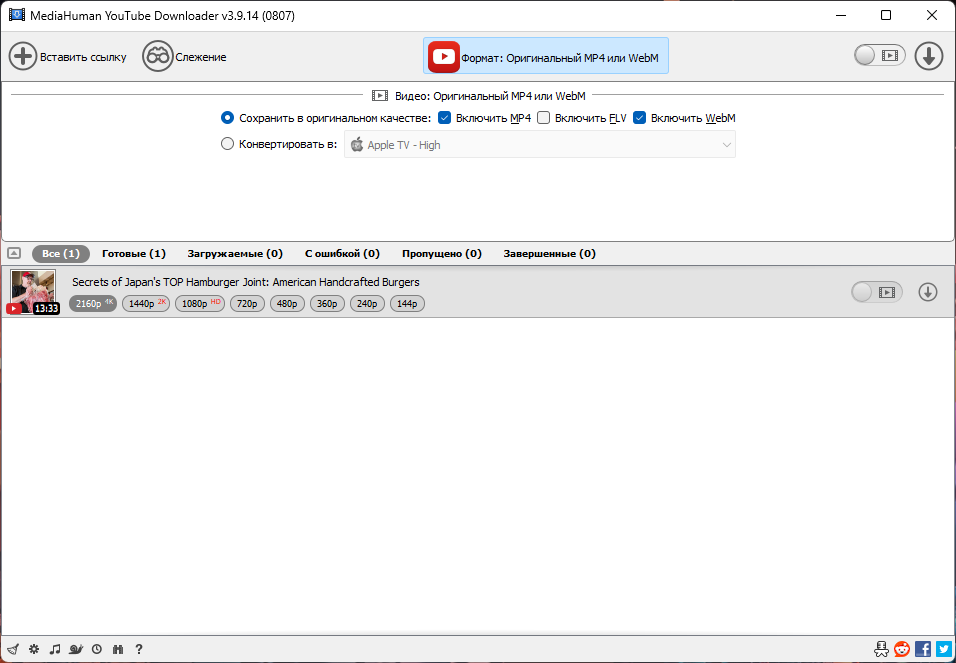Click the app icon in the title bar
The width and height of the screenshot is (956, 663).
[x=16, y=15]
